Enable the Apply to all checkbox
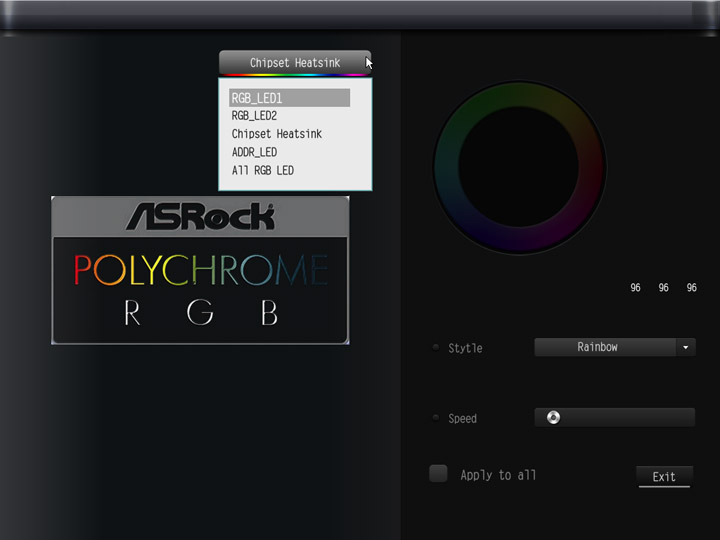The height and width of the screenshot is (540, 720). [x=438, y=474]
